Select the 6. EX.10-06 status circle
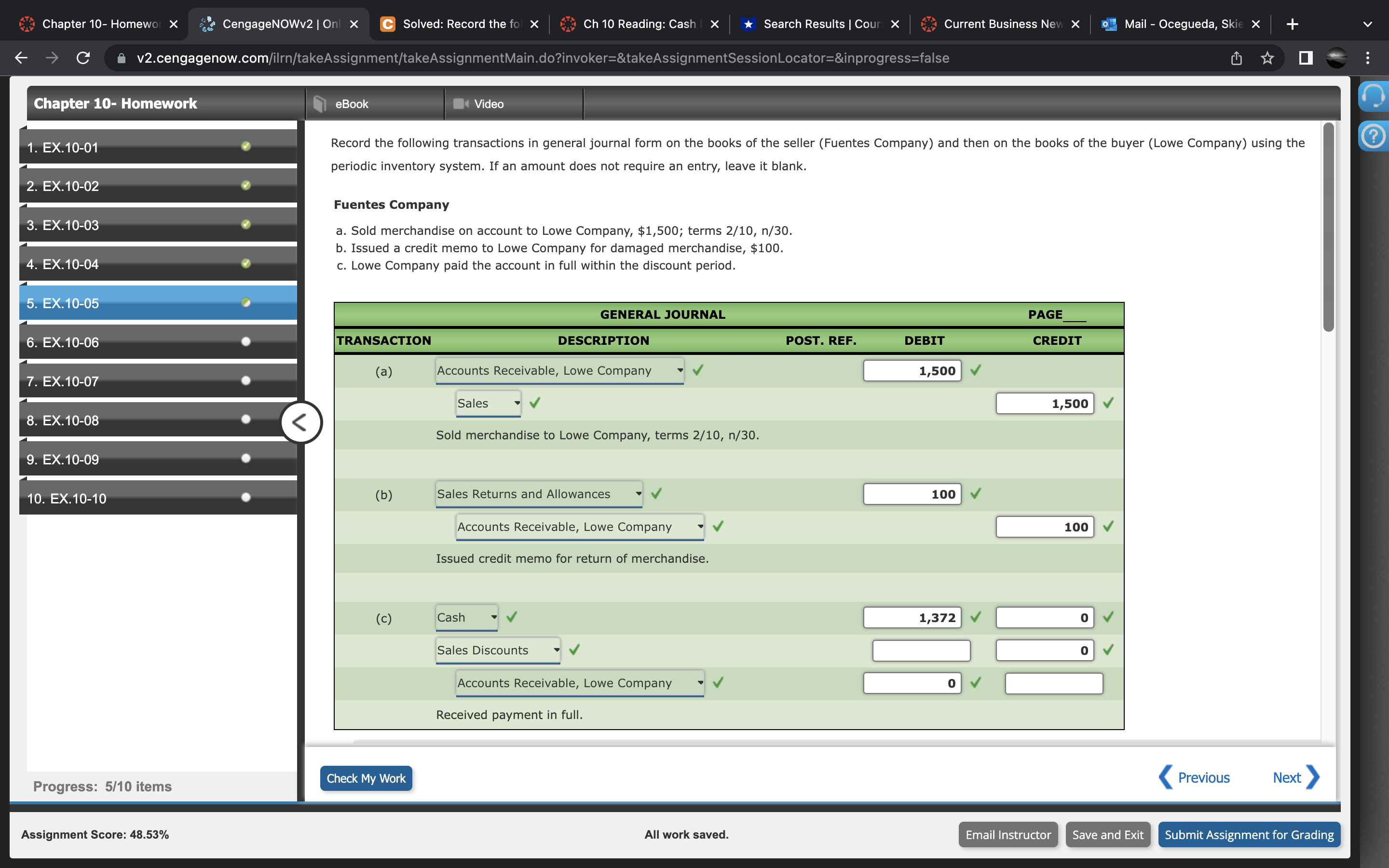The height and width of the screenshot is (868, 1389). click(x=245, y=342)
